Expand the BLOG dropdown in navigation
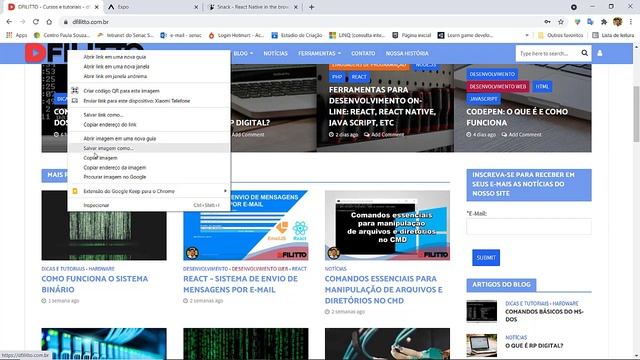Image resolution: width=640 pixels, height=360 pixels. pyautogui.click(x=243, y=53)
